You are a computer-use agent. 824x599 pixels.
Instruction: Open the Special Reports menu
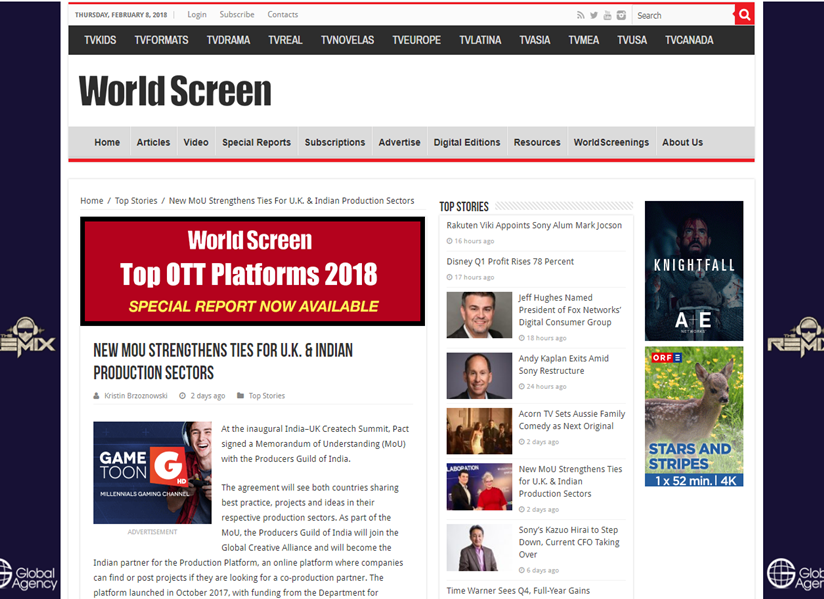pyautogui.click(x=256, y=142)
